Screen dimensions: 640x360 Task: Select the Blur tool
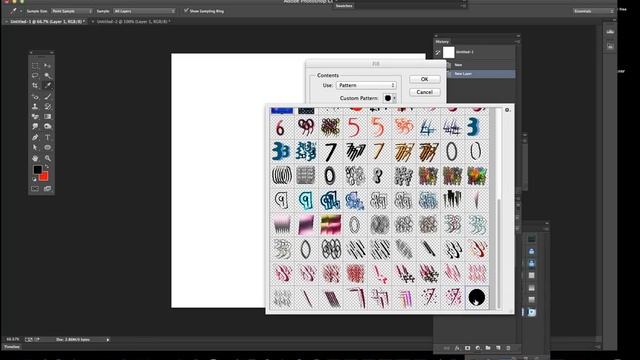35,127
